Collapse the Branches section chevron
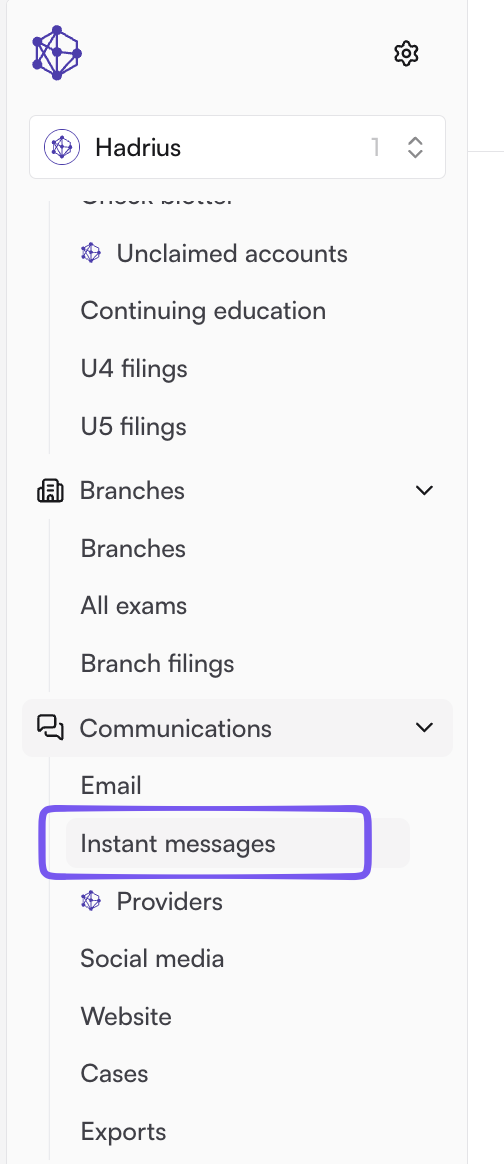 [425, 491]
